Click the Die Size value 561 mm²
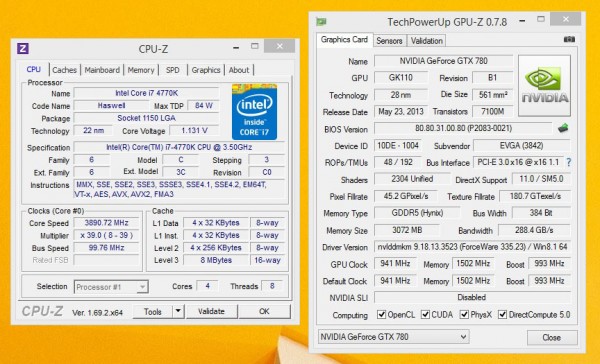The width and height of the screenshot is (600, 364). (x=493, y=95)
